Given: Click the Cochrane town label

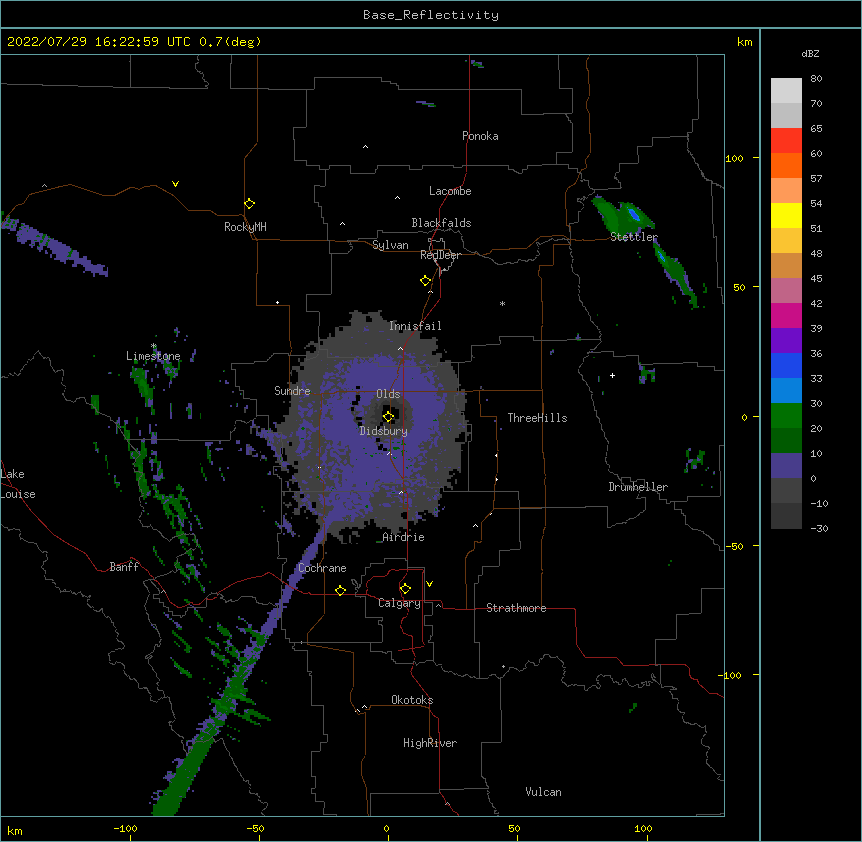Looking at the screenshot, I should point(322,568).
